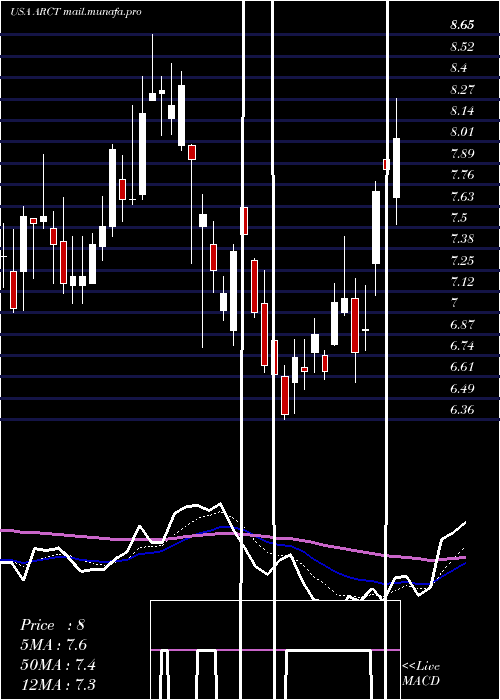500x700 pixels.
Task: Click the 6.49 price axis label
Action: 462,389
